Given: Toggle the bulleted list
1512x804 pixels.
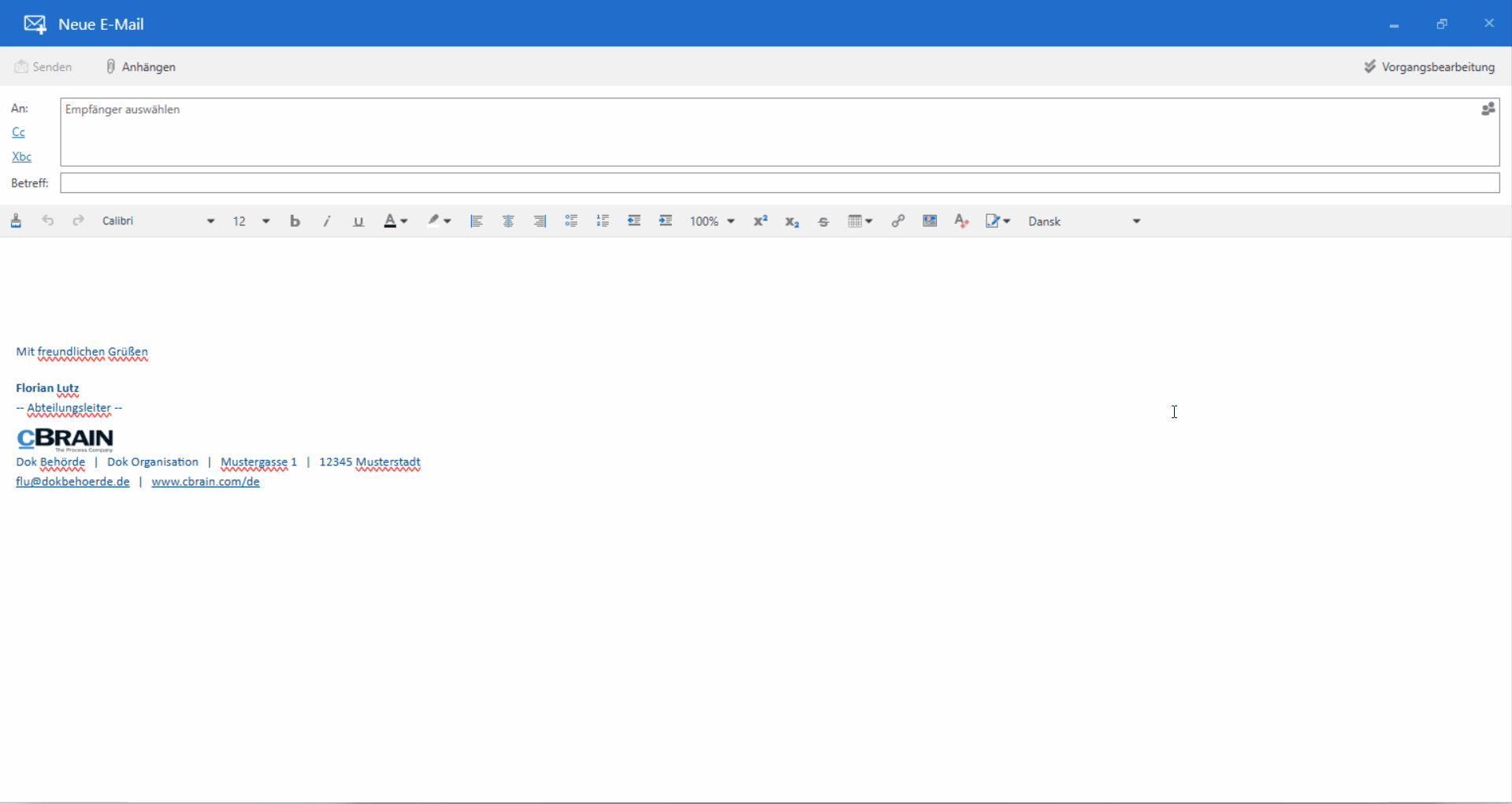Looking at the screenshot, I should click(x=570, y=221).
